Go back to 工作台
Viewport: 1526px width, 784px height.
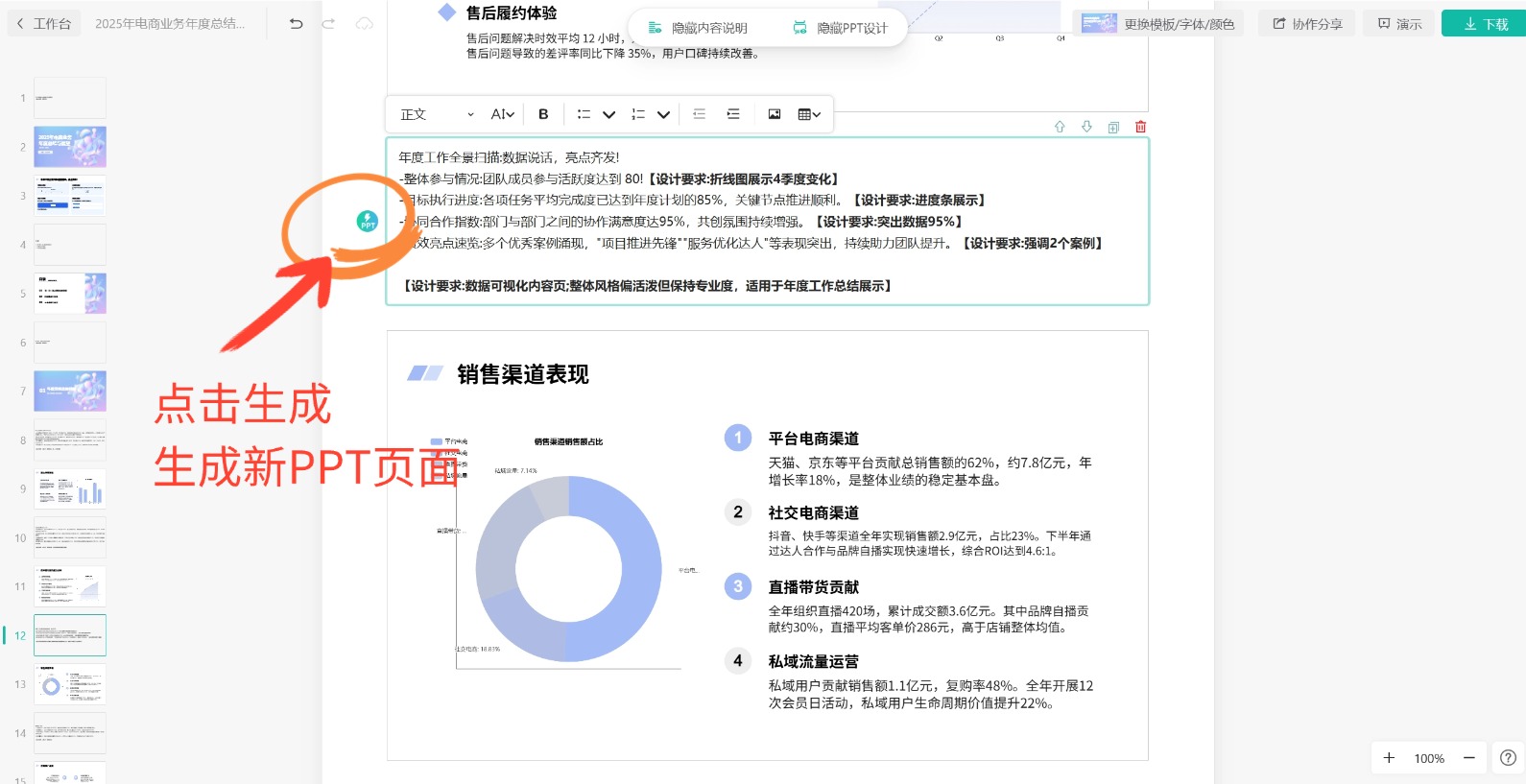click(x=44, y=24)
